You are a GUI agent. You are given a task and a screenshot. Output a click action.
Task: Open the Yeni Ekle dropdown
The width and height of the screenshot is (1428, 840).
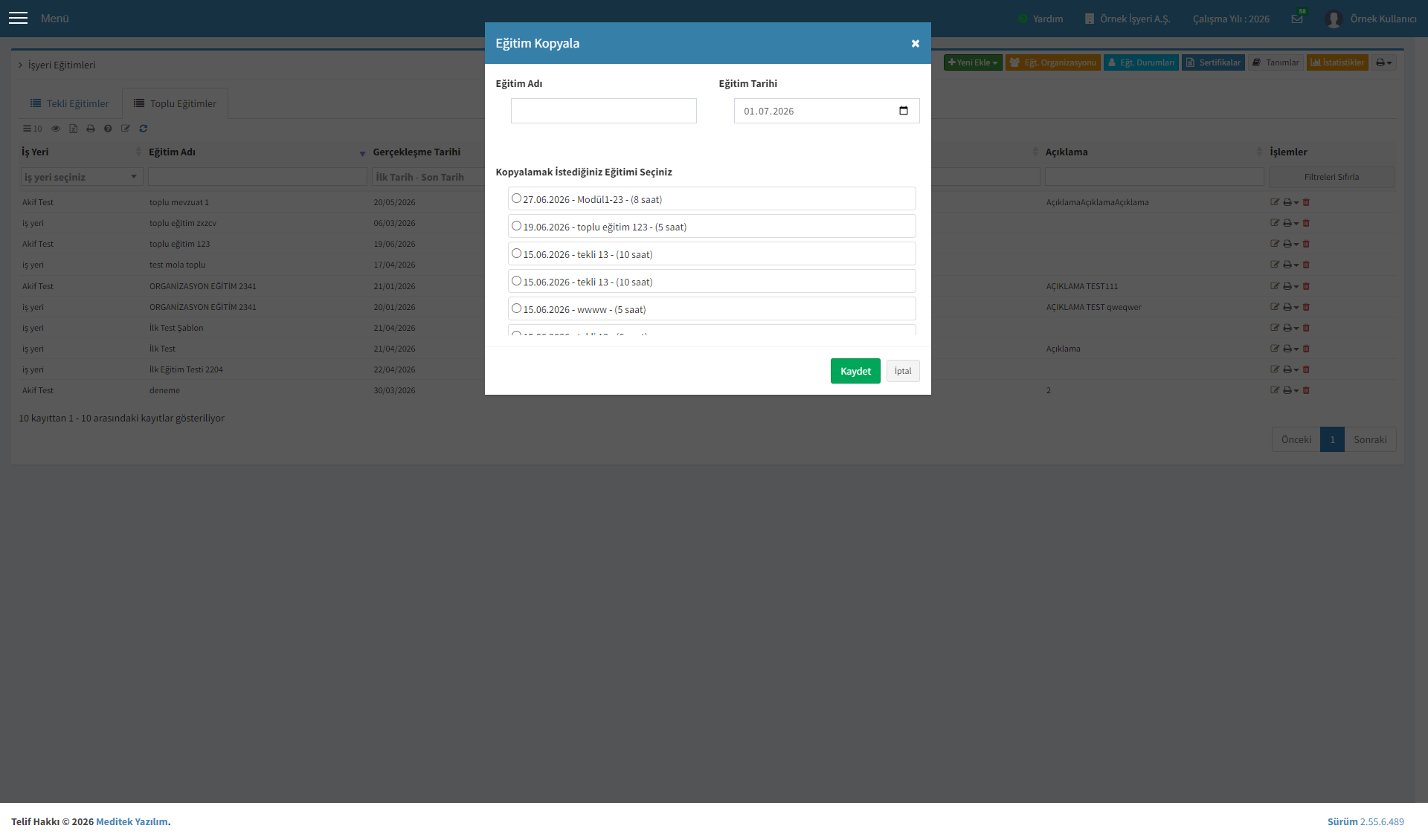(973, 62)
